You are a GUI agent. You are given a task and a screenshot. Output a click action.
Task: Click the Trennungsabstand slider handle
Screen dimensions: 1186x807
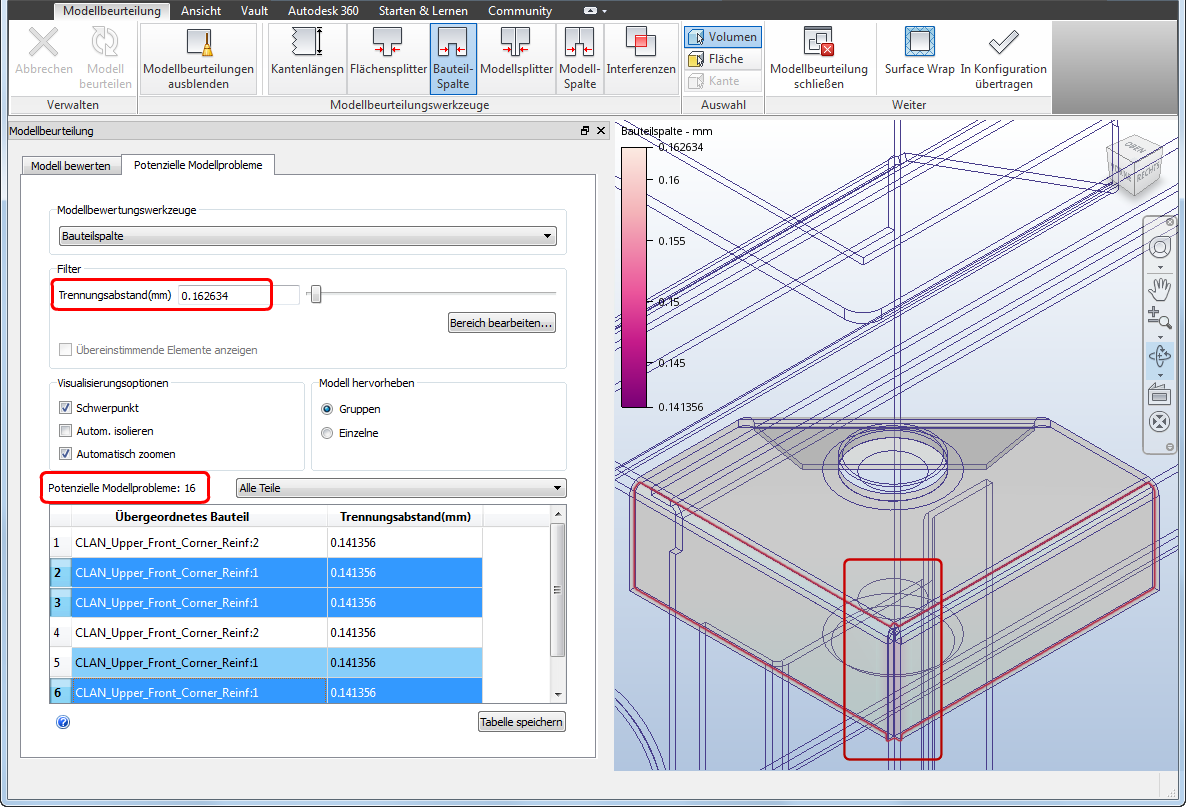click(316, 293)
